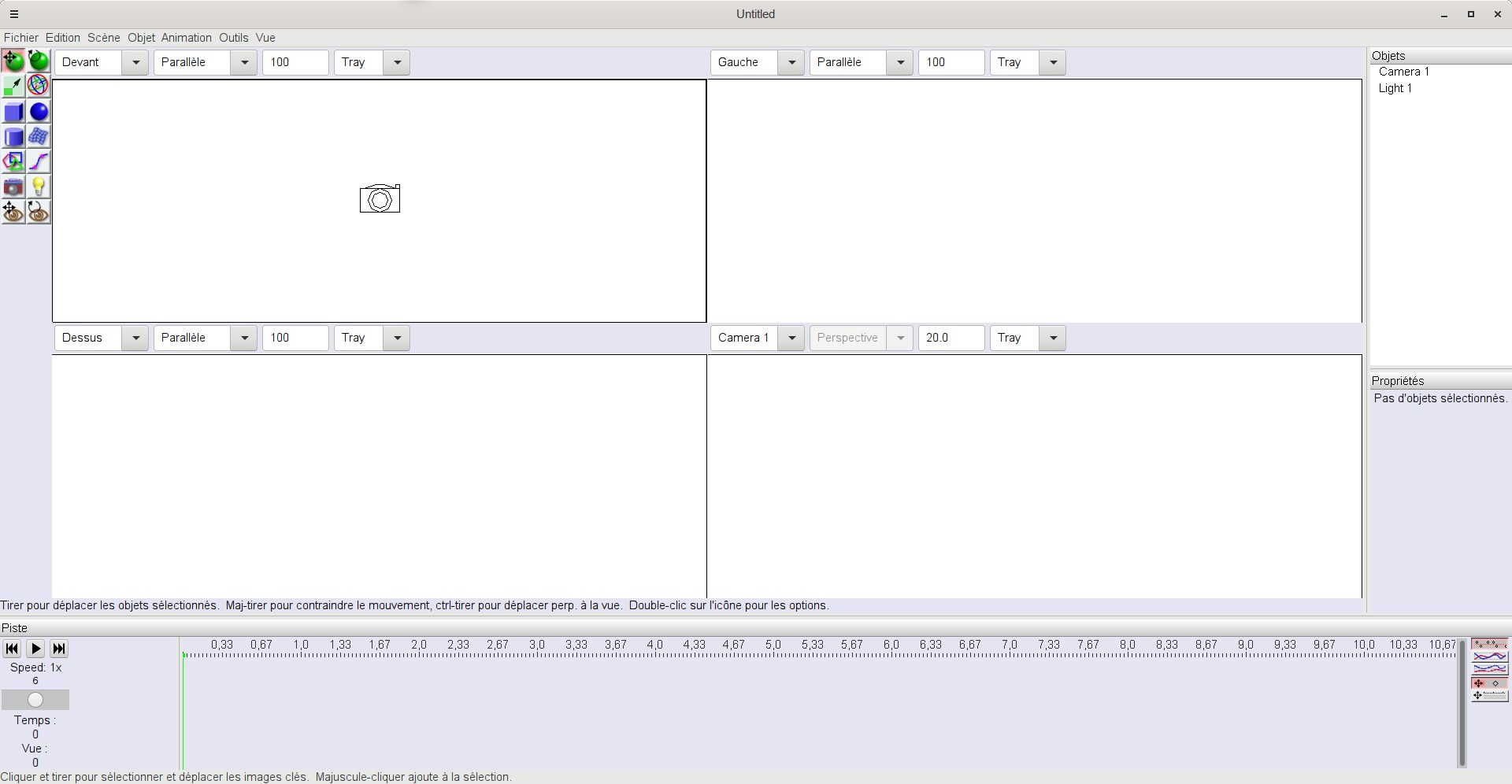Activate the Create Polygon tool
Screen dimensions: 1512x784
(13, 162)
